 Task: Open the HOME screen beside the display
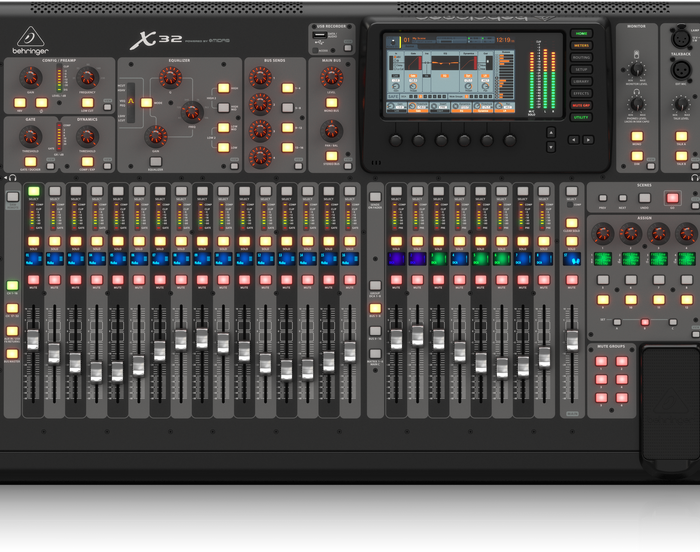coord(581,33)
